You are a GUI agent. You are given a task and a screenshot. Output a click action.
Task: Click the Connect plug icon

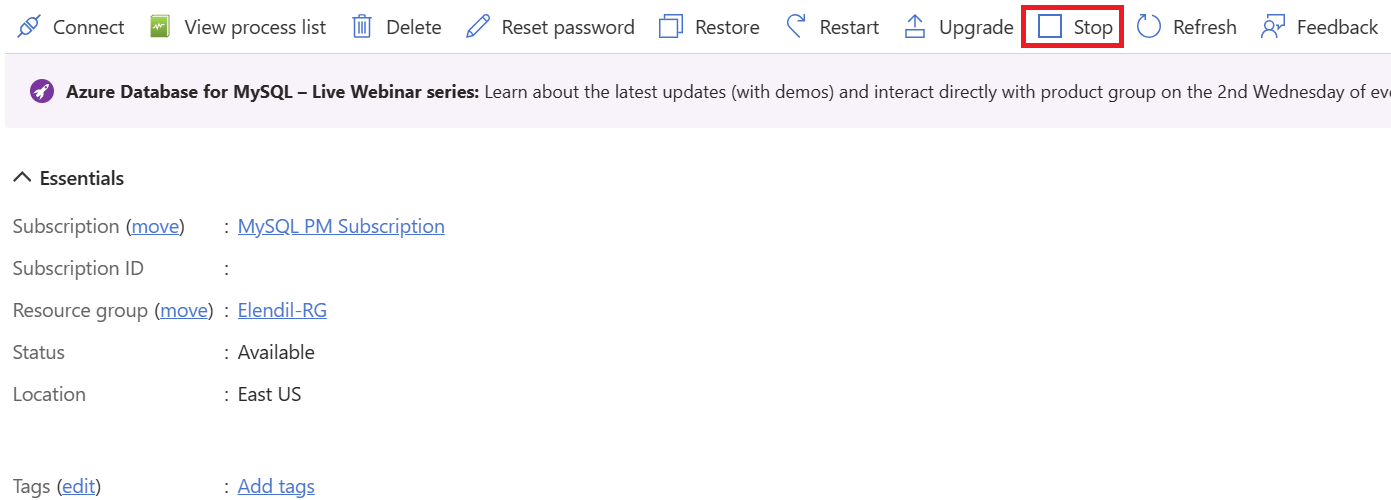[x=29, y=27]
